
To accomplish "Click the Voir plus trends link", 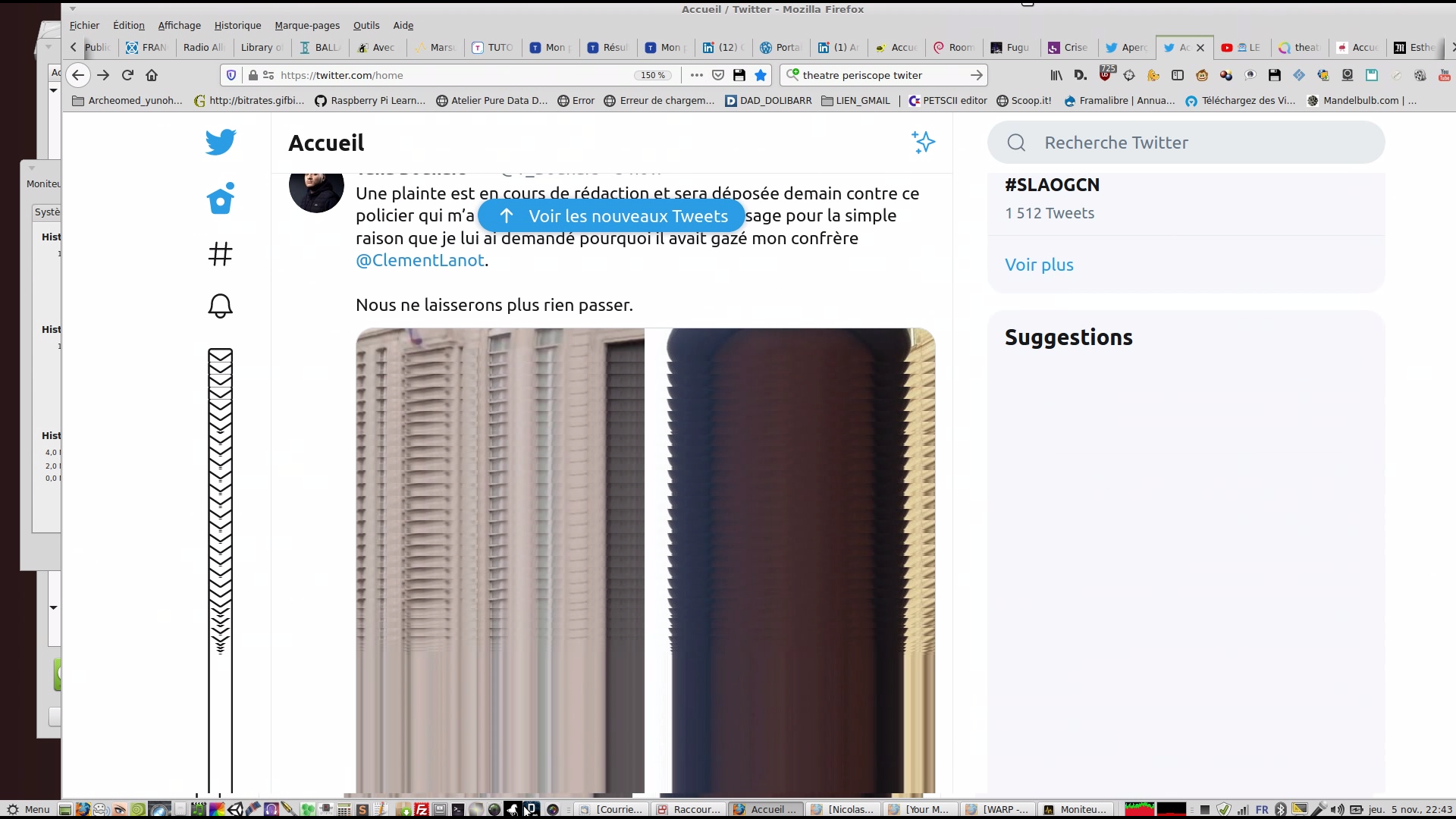I will [1039, 265].
